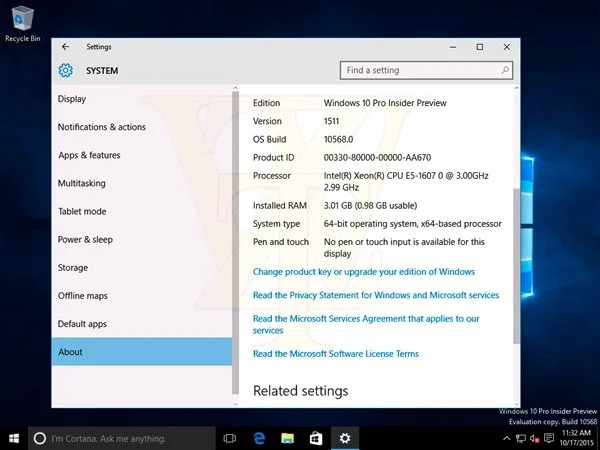The height and width of the screenshot is (450, 600).
Task: Click Windows 10 Pro Insider Preview edition text
Action: pos(385,103)
